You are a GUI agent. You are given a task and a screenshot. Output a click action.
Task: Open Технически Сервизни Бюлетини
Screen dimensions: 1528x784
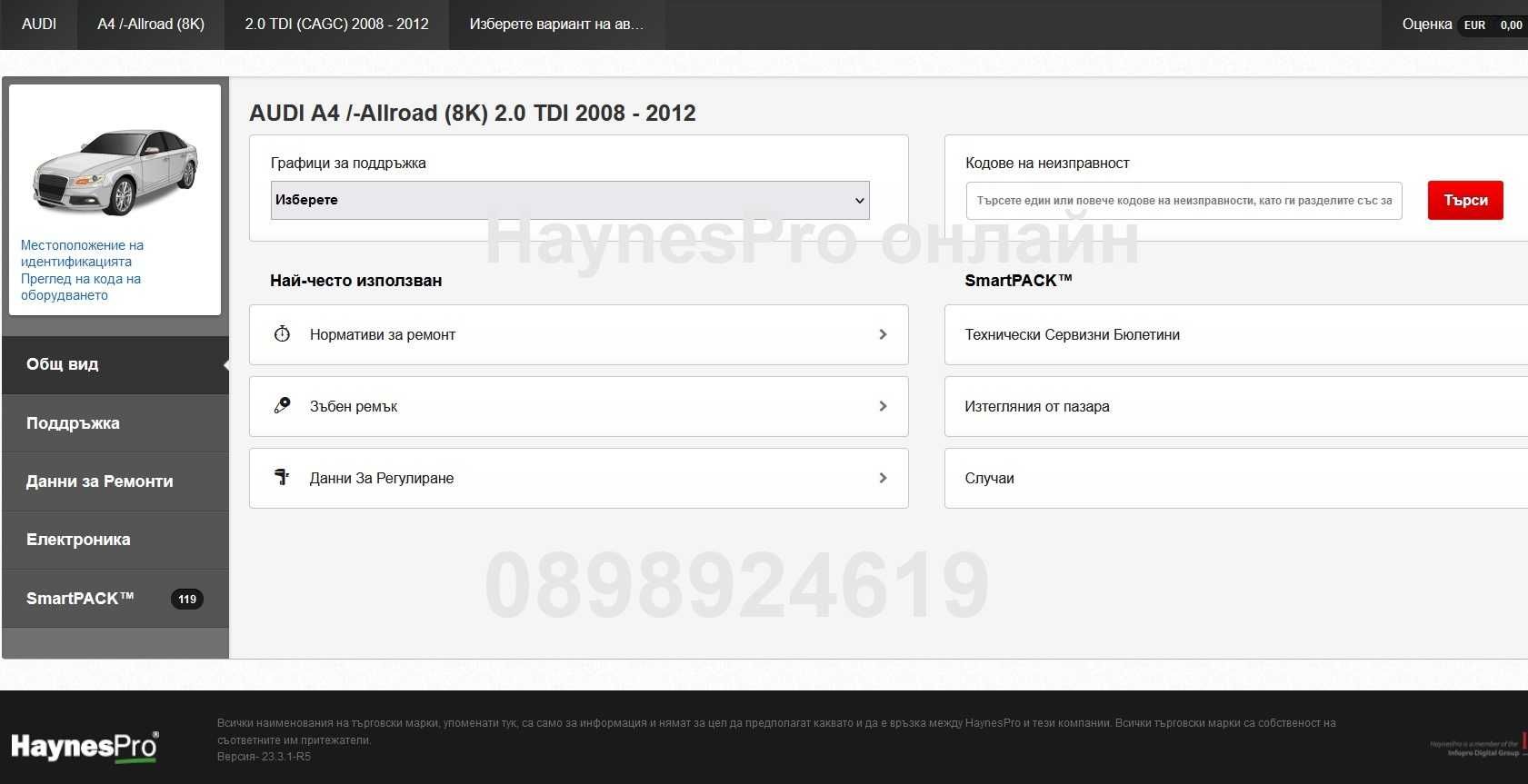[1236, 334]
